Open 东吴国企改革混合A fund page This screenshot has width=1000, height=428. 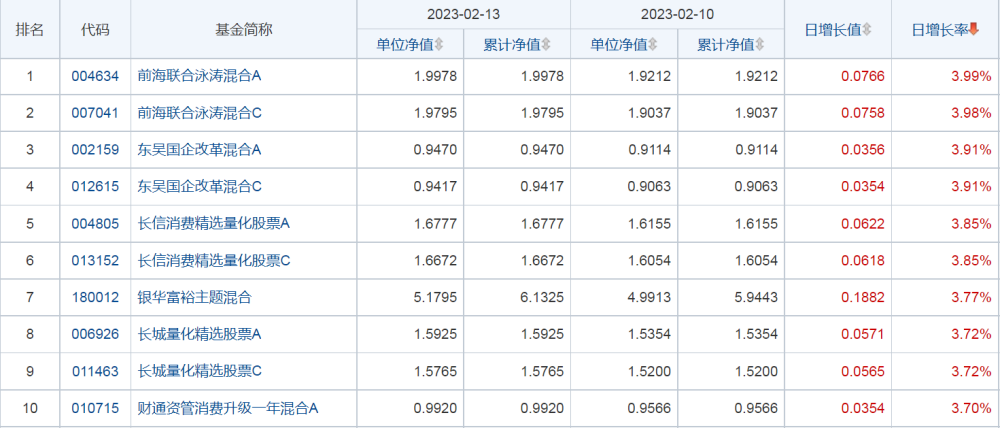tap(200, 151)
